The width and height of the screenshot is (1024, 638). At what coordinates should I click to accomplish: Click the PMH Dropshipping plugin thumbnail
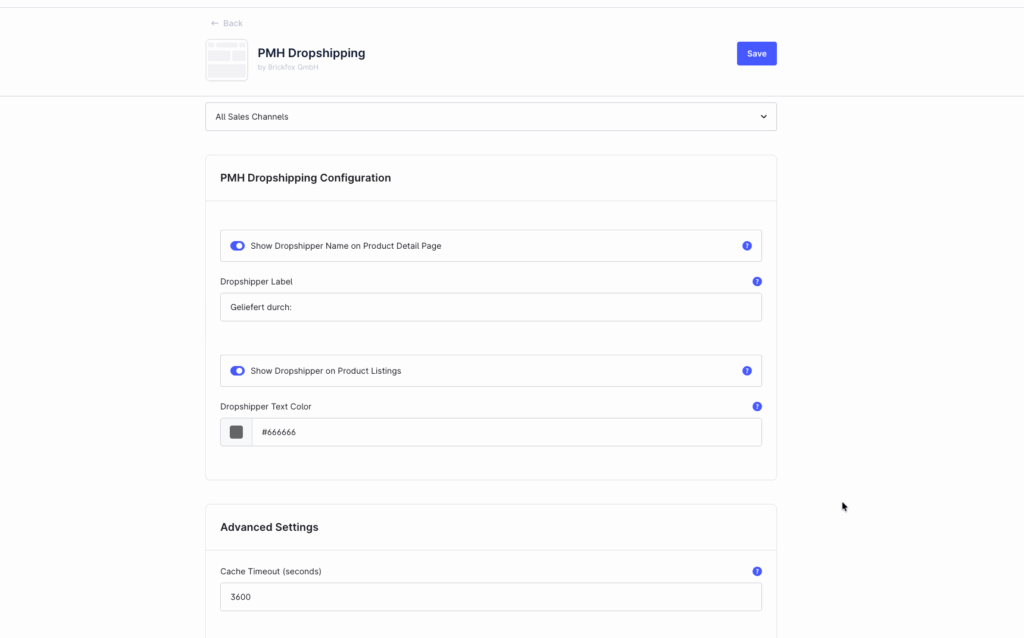pos(226,60)
